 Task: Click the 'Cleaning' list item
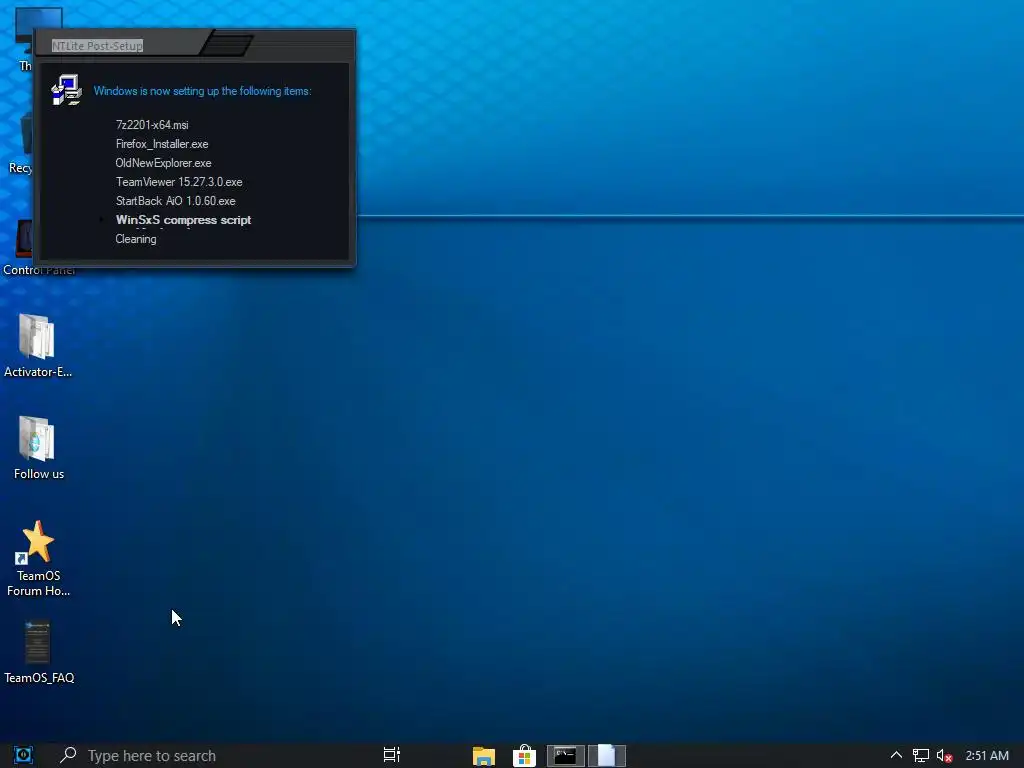[136, 239]
